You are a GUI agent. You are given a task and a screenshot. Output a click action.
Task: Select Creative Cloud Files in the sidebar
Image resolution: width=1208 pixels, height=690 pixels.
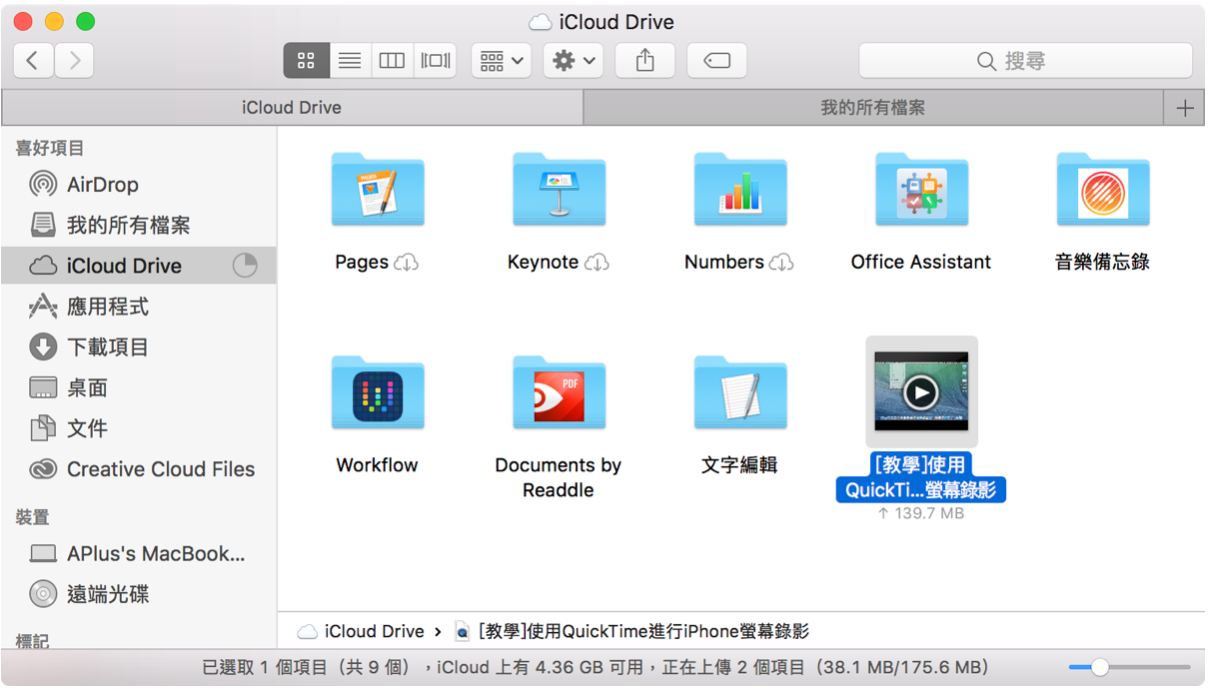(x=138, y=469)
